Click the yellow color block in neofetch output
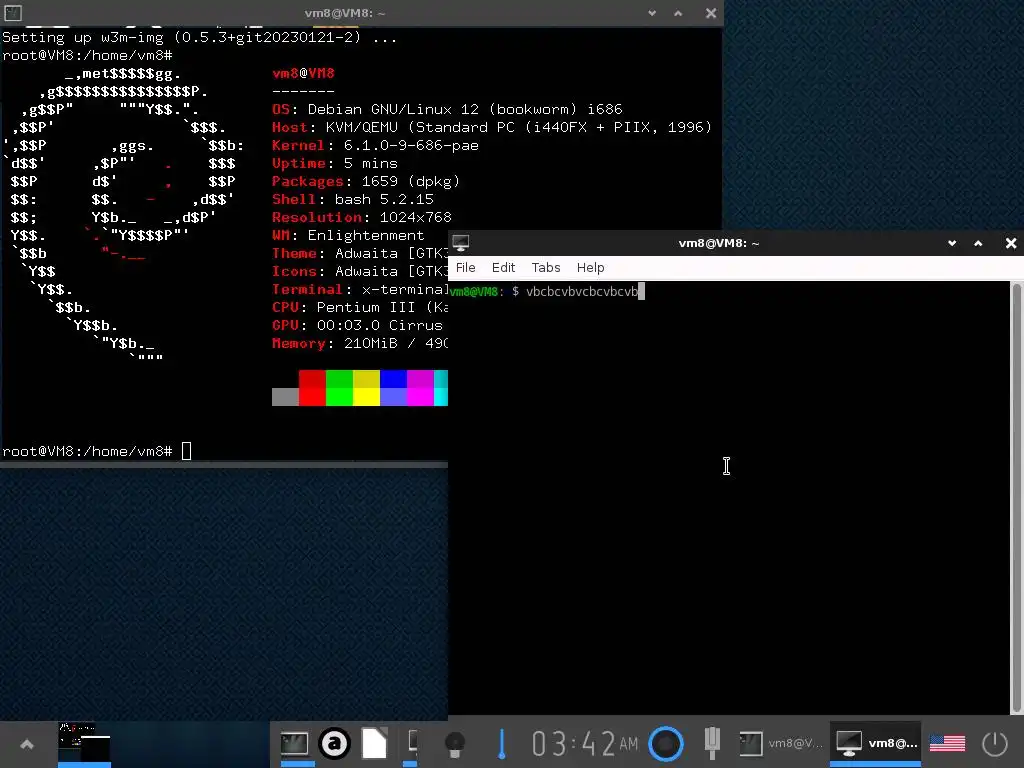 click(x=366, y=388)
